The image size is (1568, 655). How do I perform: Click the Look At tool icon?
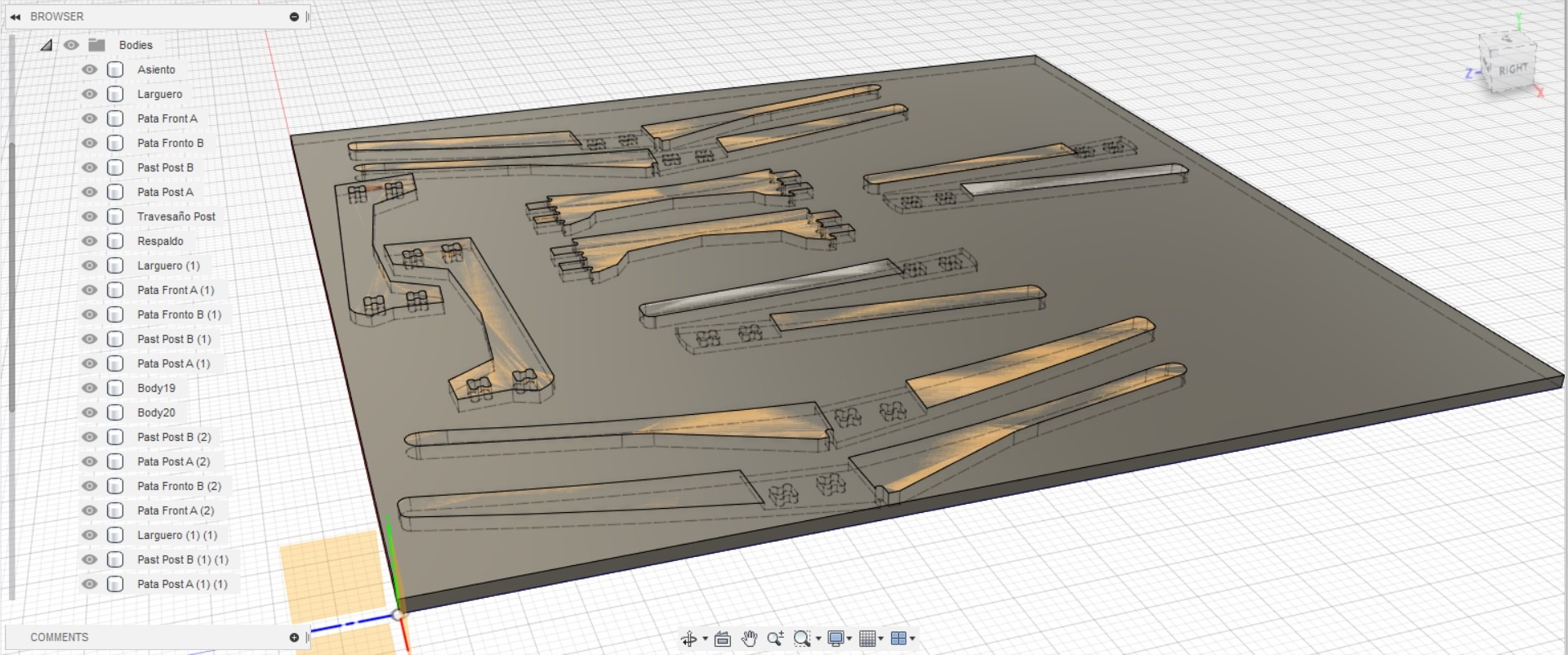click(723, 639)
